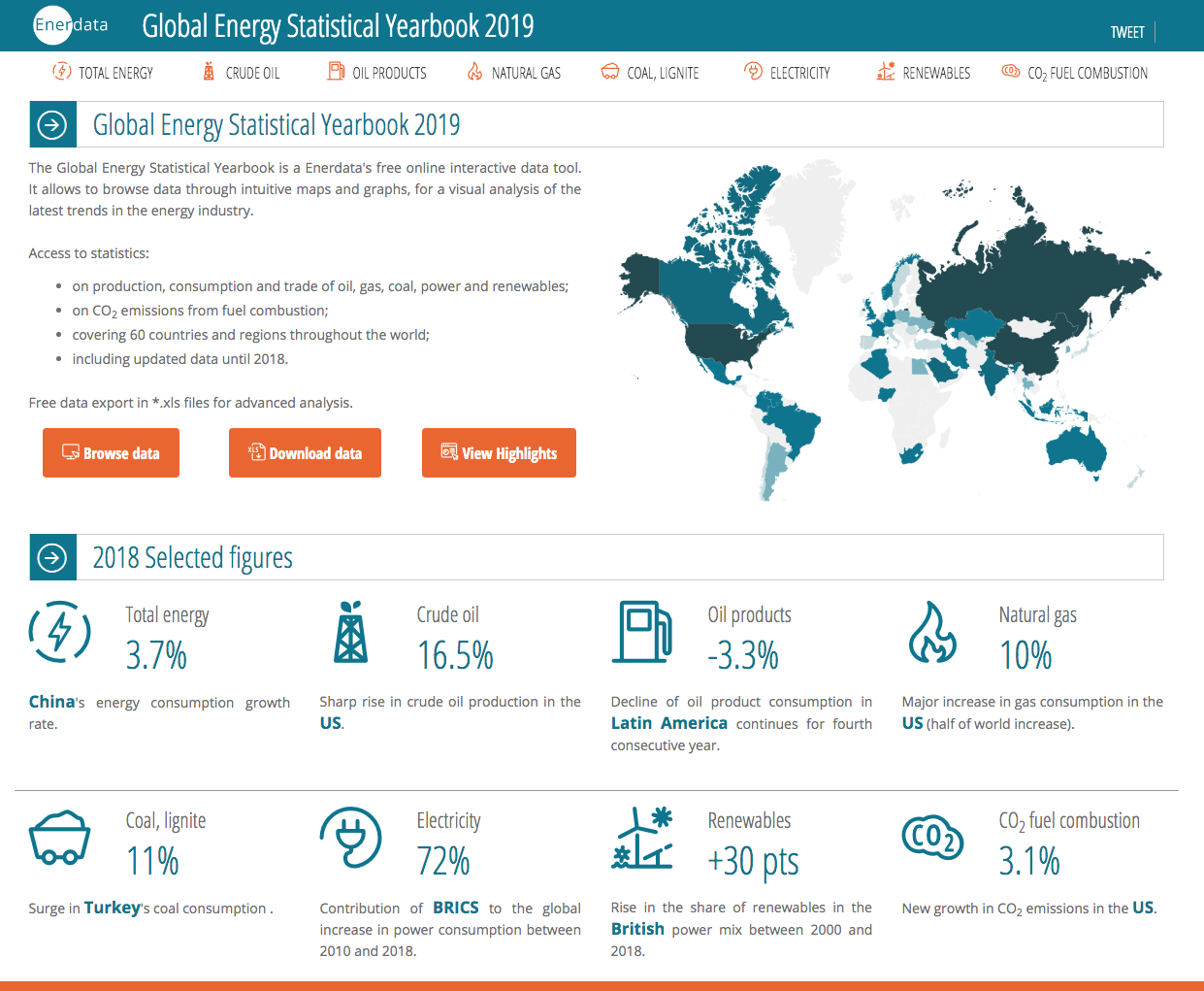Expand the 2018 Selected figures arrow
Image resolution: width=1204 pixels, height=991 pixels.
click(x=52, y=557)
